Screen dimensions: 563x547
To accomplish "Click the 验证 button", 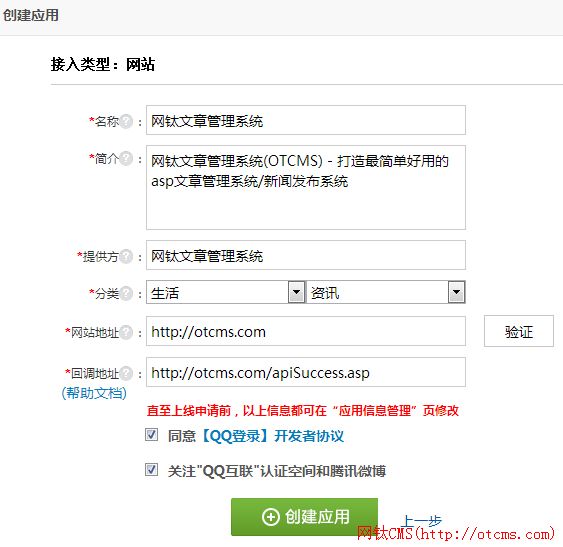I will coord(518,331).
